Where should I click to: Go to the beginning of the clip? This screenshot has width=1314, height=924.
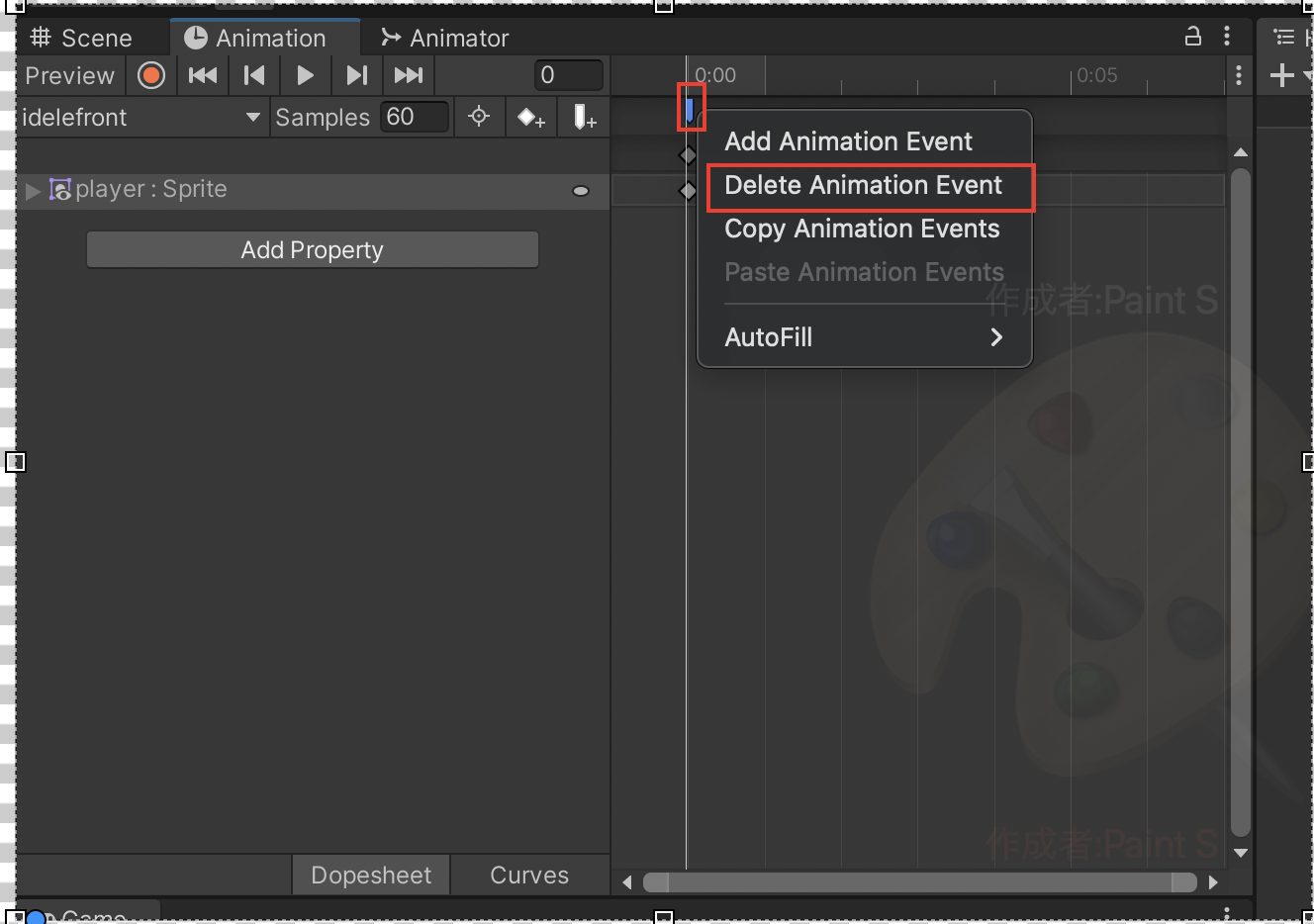pyautogui.click(x=203, y=75)
